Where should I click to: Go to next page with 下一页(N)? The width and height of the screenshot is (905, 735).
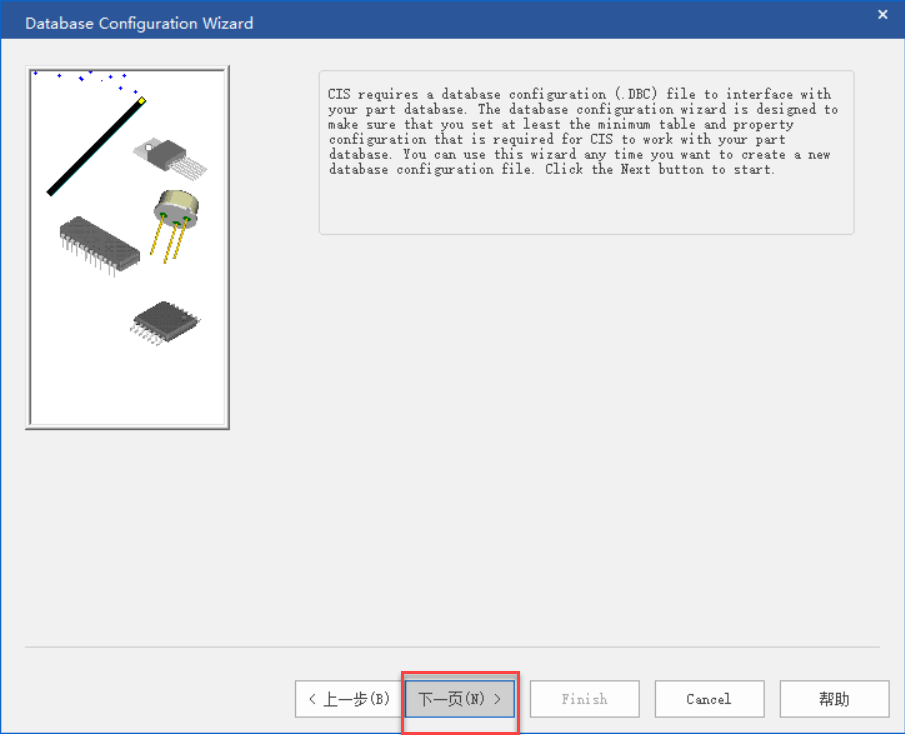[459, 699]
